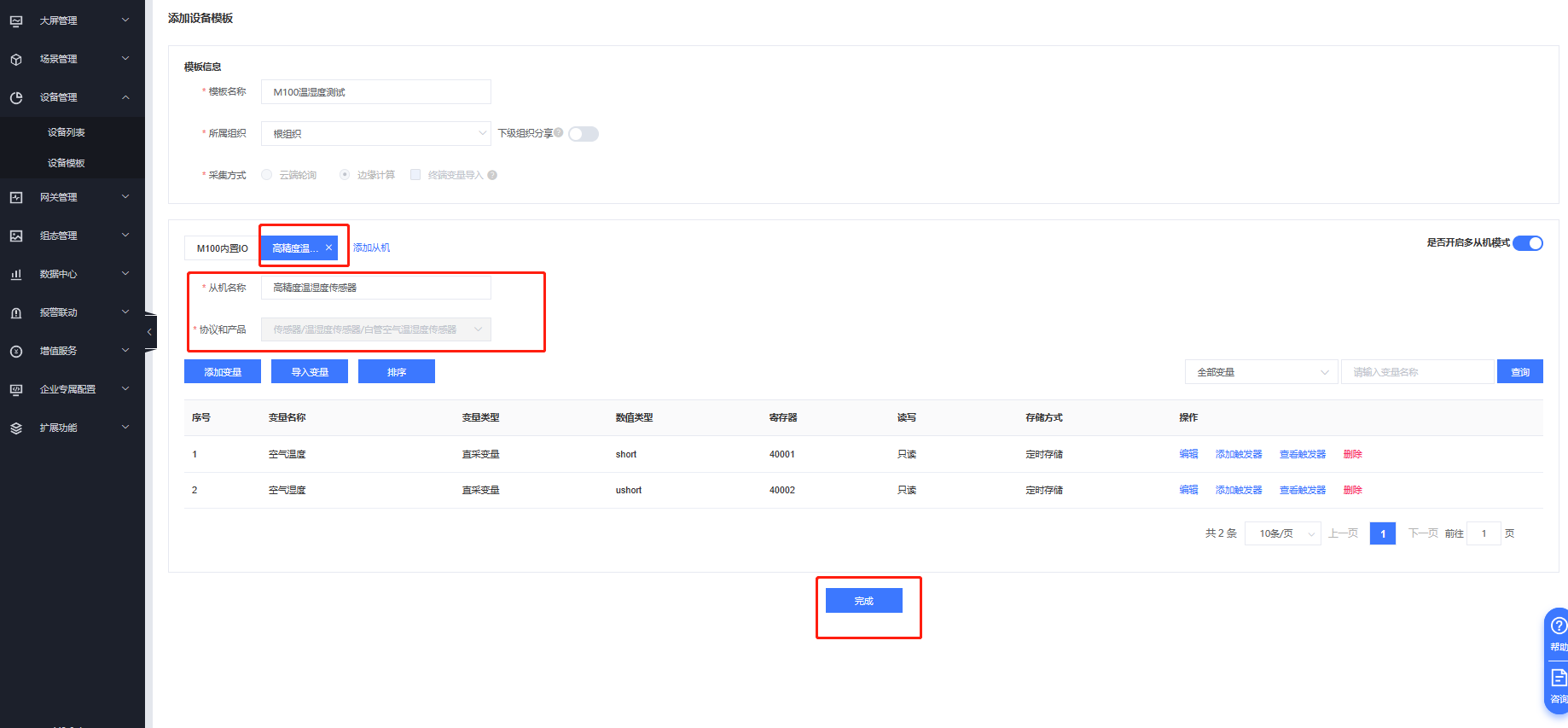Click the 完成 button
The height and width of the screenshot is (728, 1568).
point(863,601)
